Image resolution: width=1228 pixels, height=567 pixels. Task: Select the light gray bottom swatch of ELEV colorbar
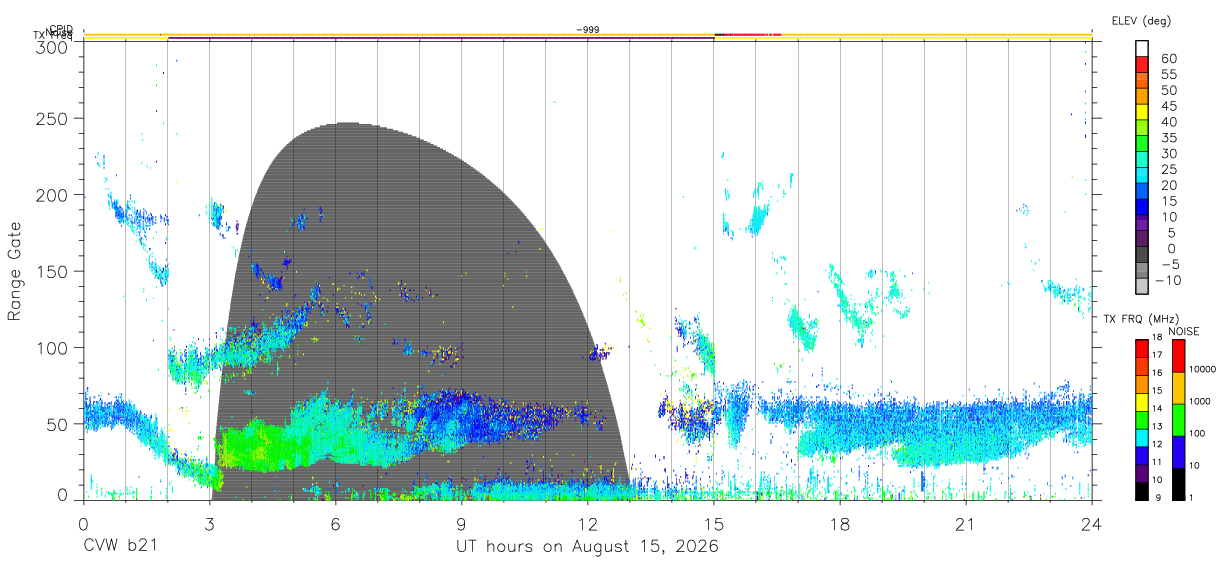pos(1142,287)
